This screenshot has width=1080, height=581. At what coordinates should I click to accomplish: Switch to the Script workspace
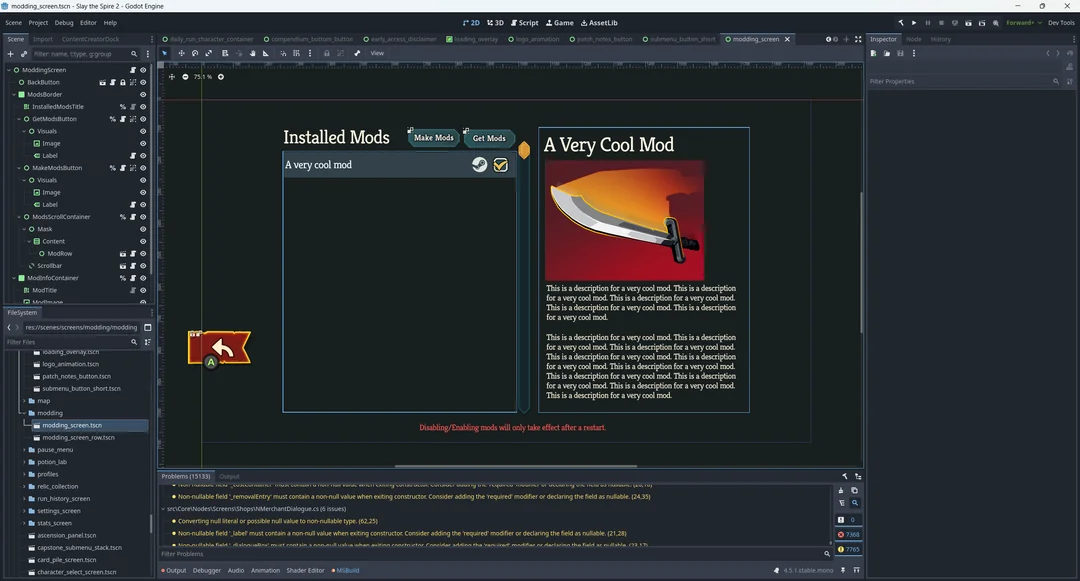tap(524, 22)
